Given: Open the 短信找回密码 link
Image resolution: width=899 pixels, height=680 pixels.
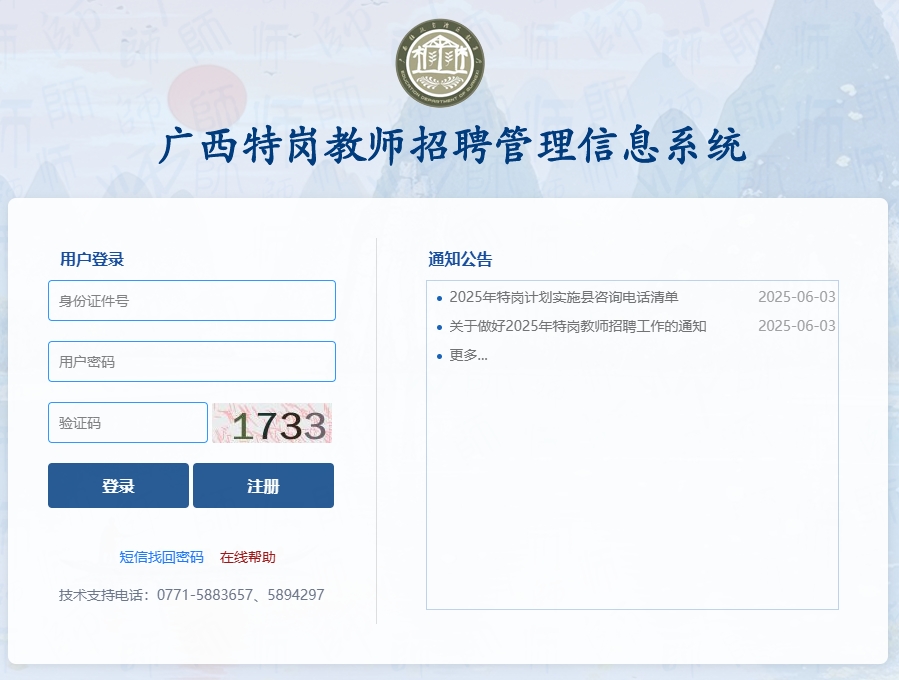Looking at the screenshot, I should 161,557.
